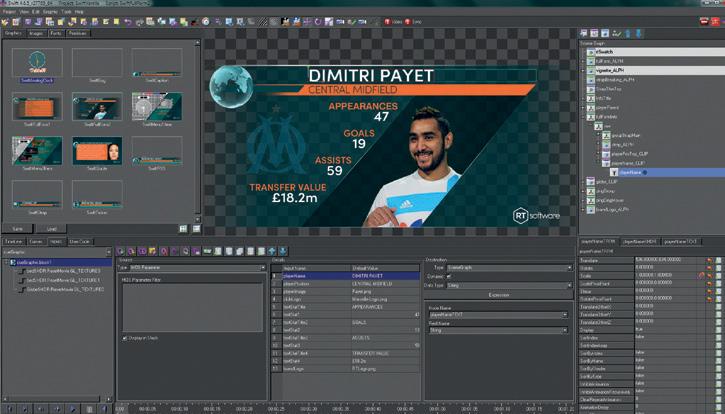Click the first icon in the main toolbar
Viewport: 725px width, 414px height.
(x=6, y=22)
